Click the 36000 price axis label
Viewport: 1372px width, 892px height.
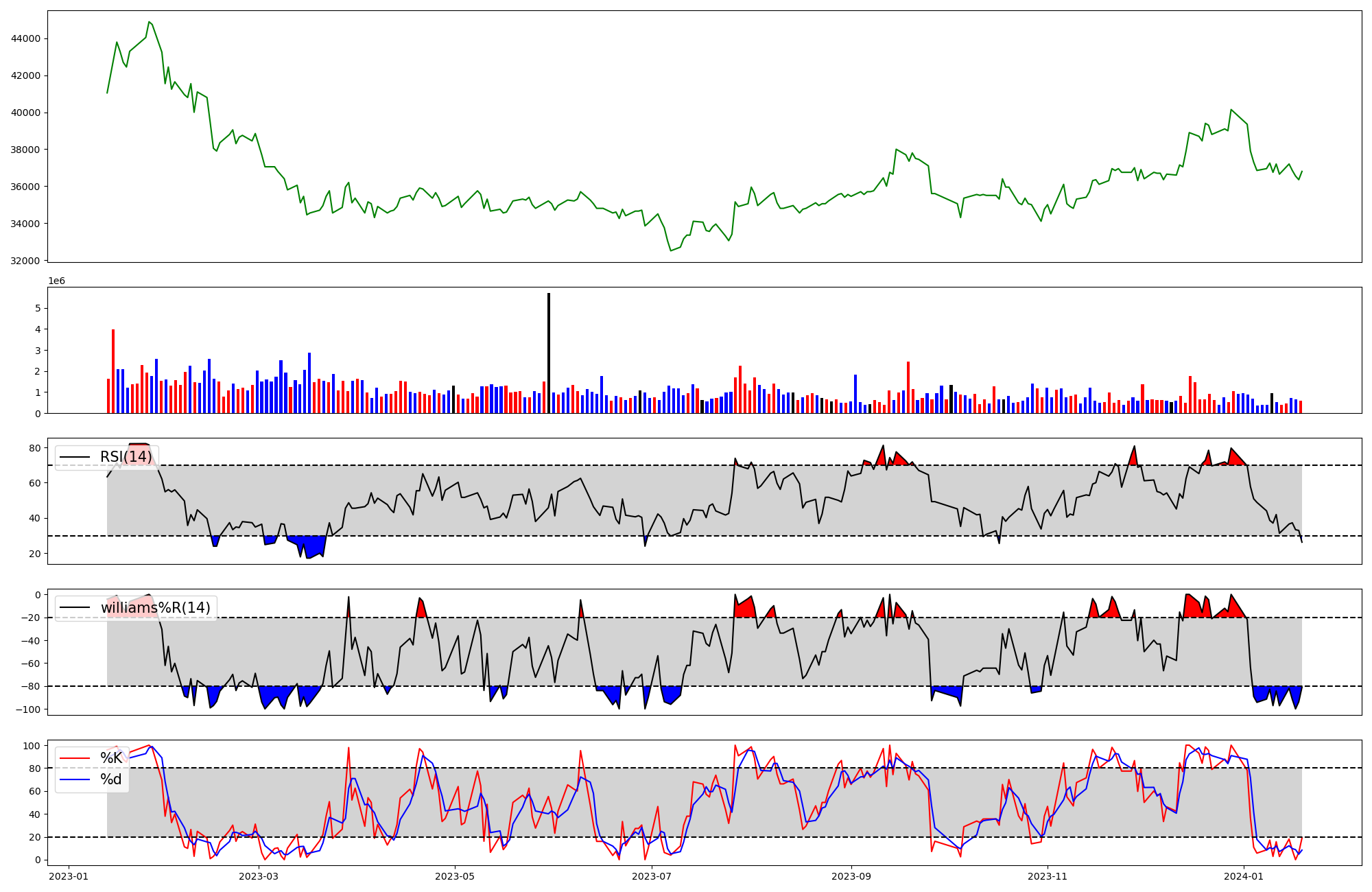click(26, 187)
